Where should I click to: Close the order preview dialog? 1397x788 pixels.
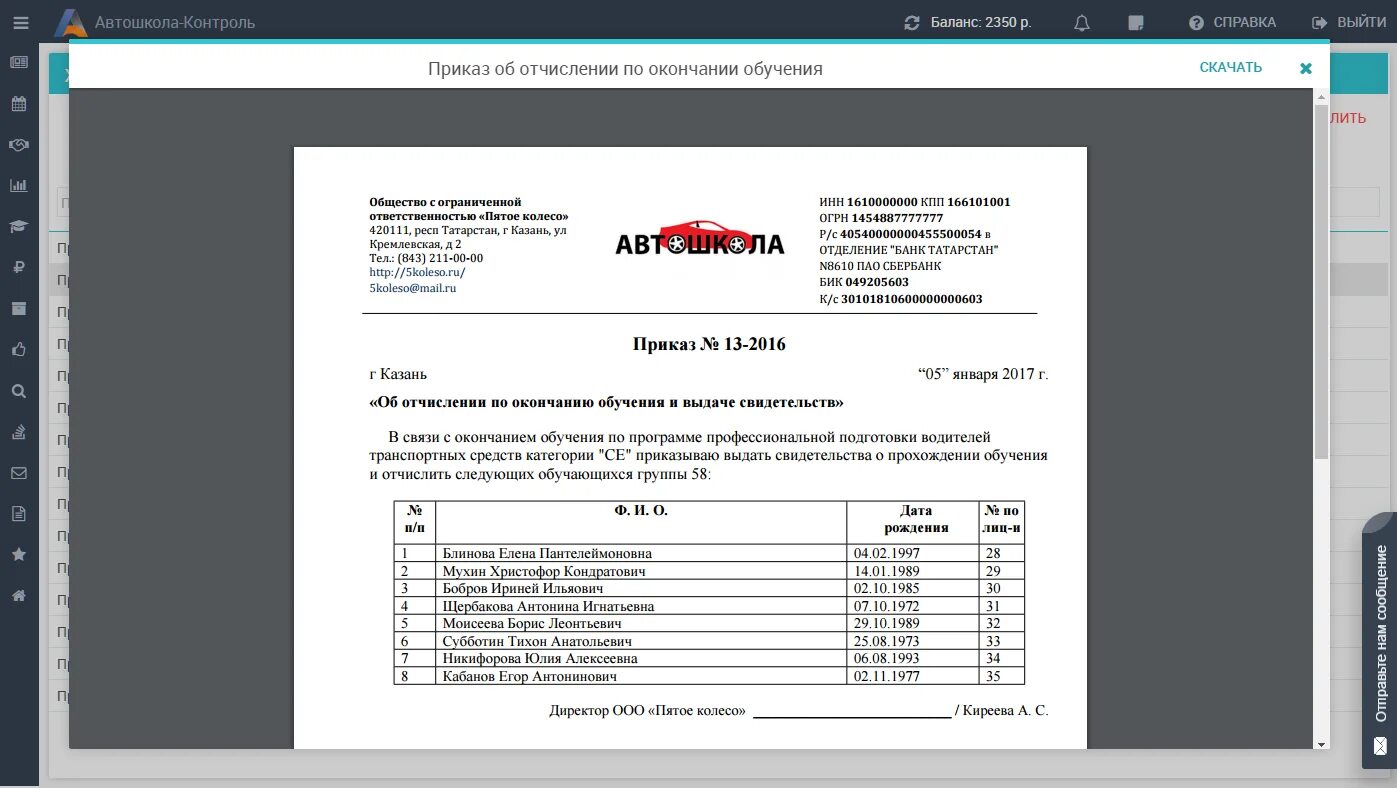(x=1305, y=68)
